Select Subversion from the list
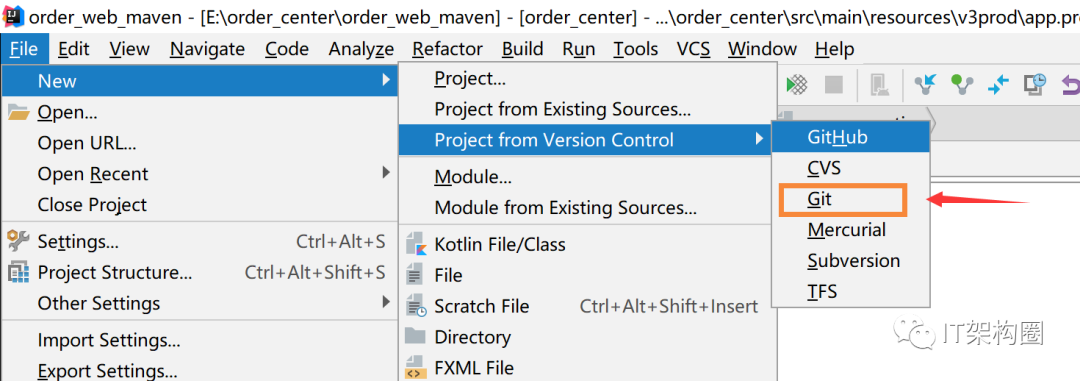1080x381 pixels. coord(851,260)
